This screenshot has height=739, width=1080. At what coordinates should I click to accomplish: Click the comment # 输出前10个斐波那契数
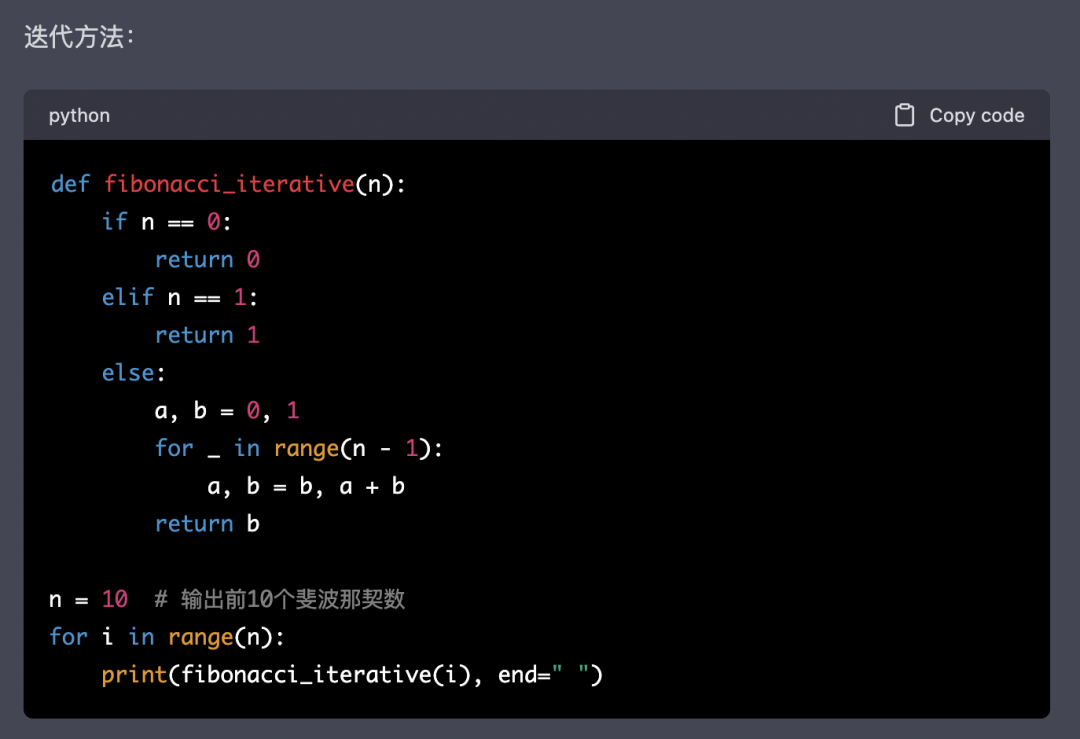click(280, 599)
